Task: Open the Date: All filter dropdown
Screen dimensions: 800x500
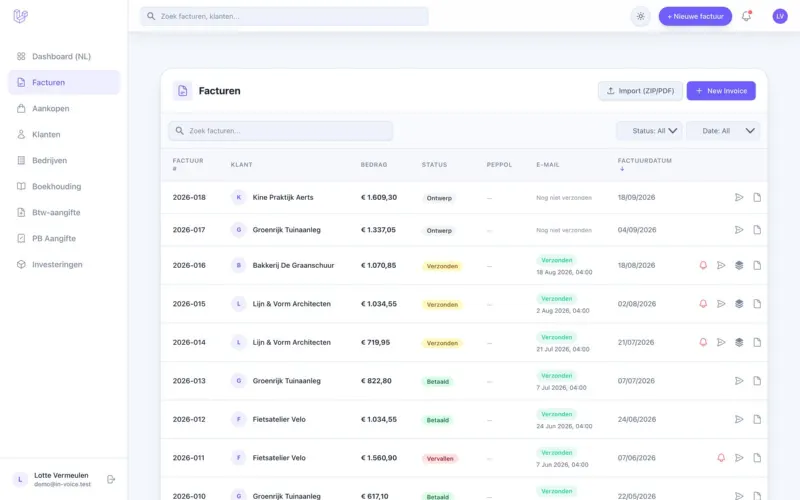Action: tap(723, 131)
